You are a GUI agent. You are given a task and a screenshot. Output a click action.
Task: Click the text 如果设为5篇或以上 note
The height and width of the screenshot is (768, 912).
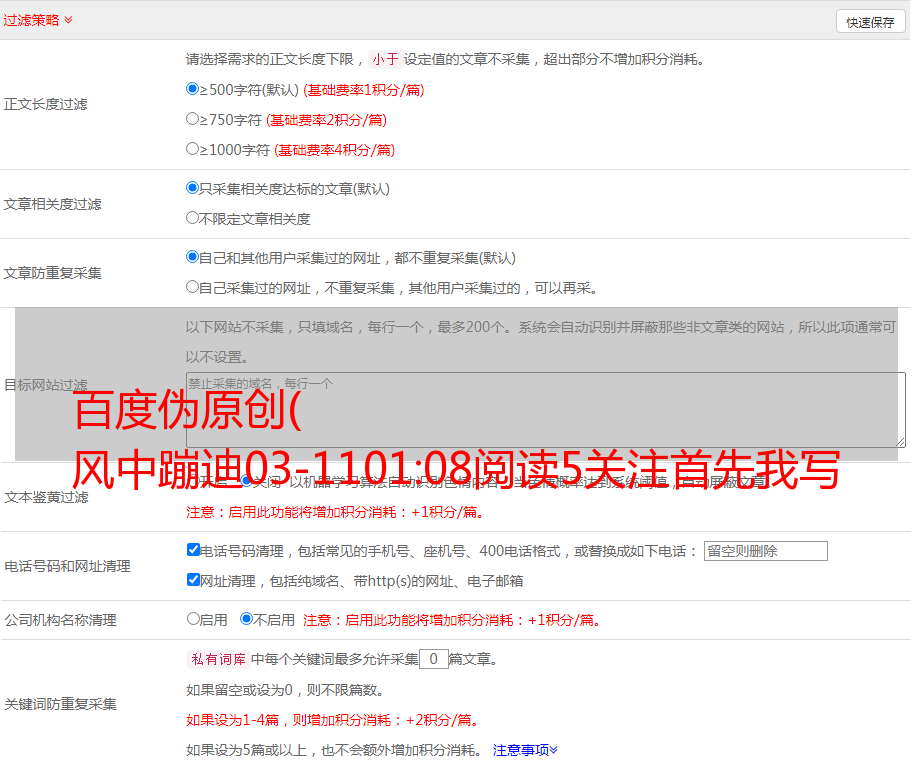(x=334, y=750)
